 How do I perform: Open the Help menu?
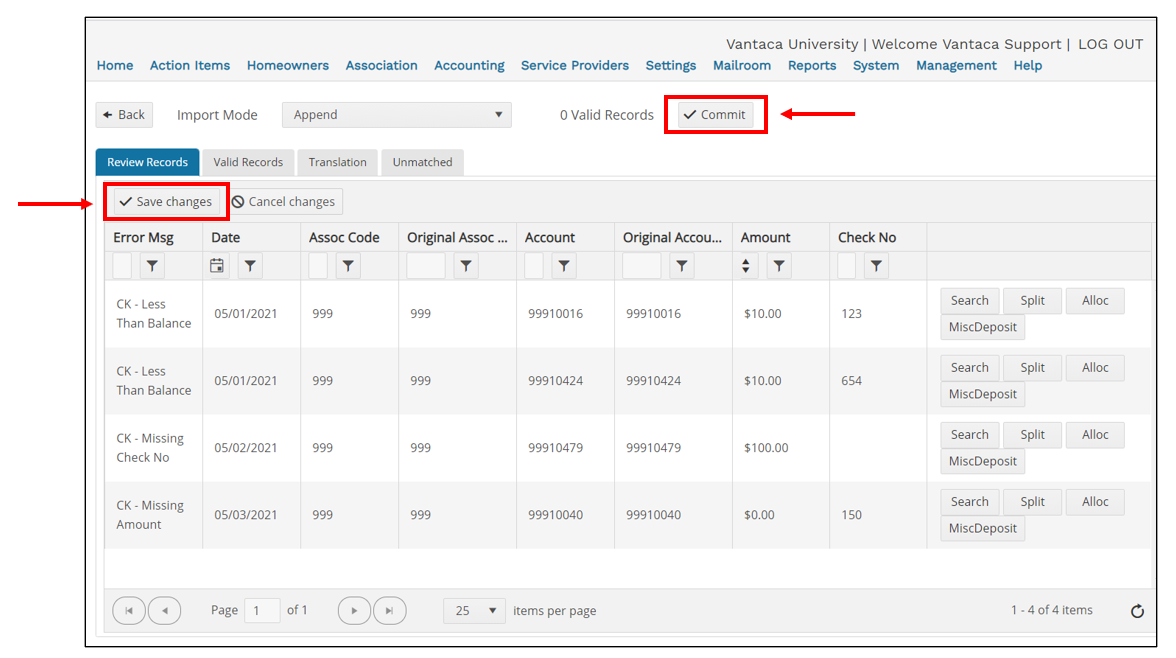[x=1028, y=65]
